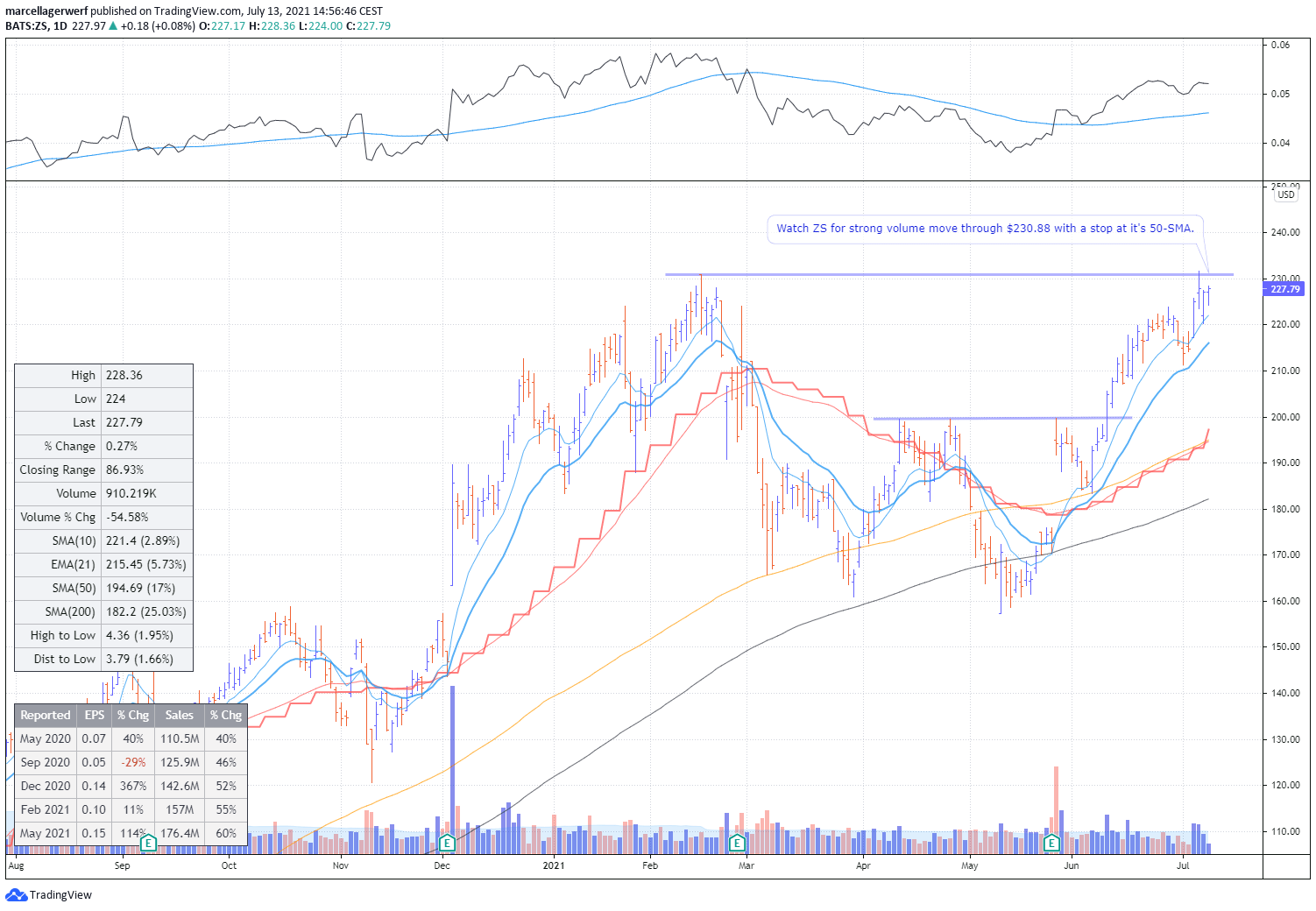This screenshot has width=1316, height=911.
Task: Click the 2021 label on time axis
Action: [554, 865]
